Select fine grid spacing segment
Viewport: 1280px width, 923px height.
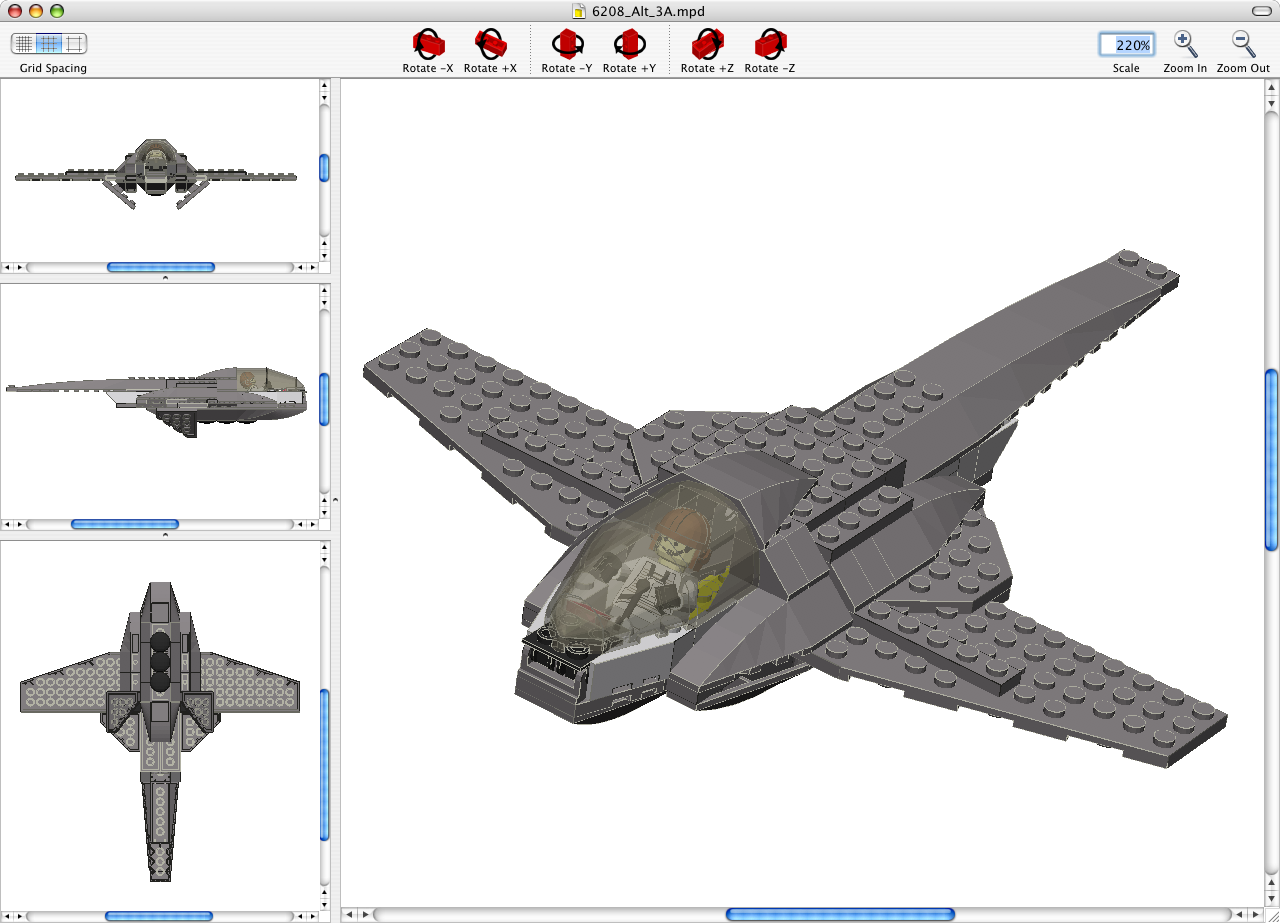tap(24, 43)
